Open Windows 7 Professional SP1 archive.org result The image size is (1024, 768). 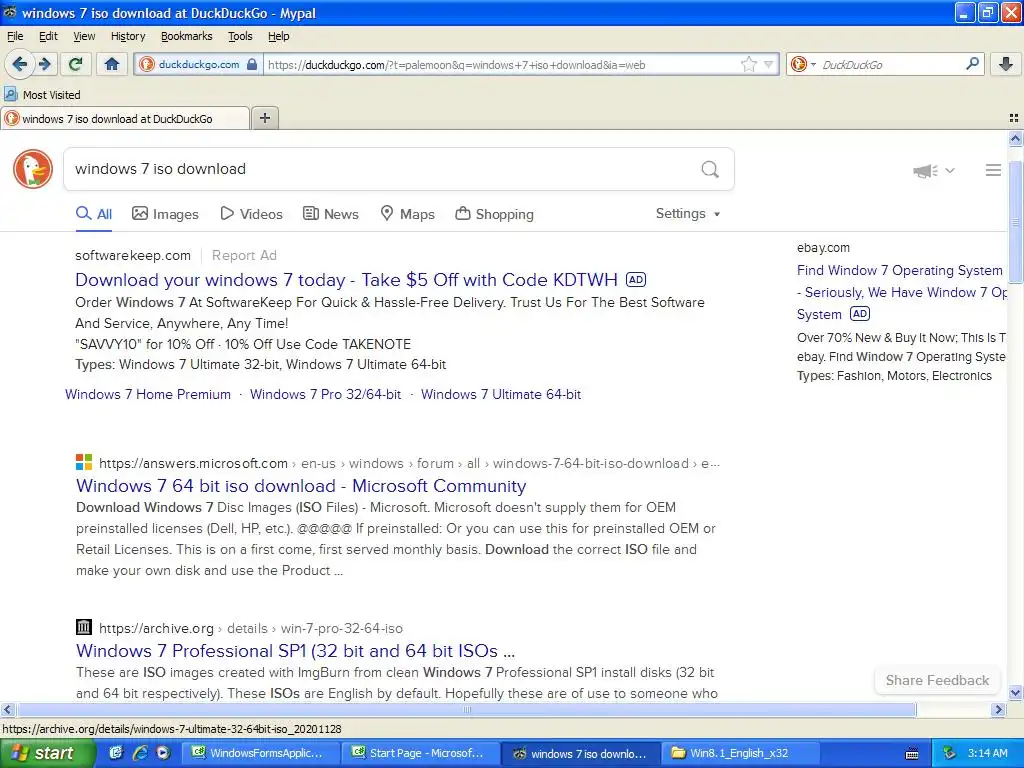295,651
